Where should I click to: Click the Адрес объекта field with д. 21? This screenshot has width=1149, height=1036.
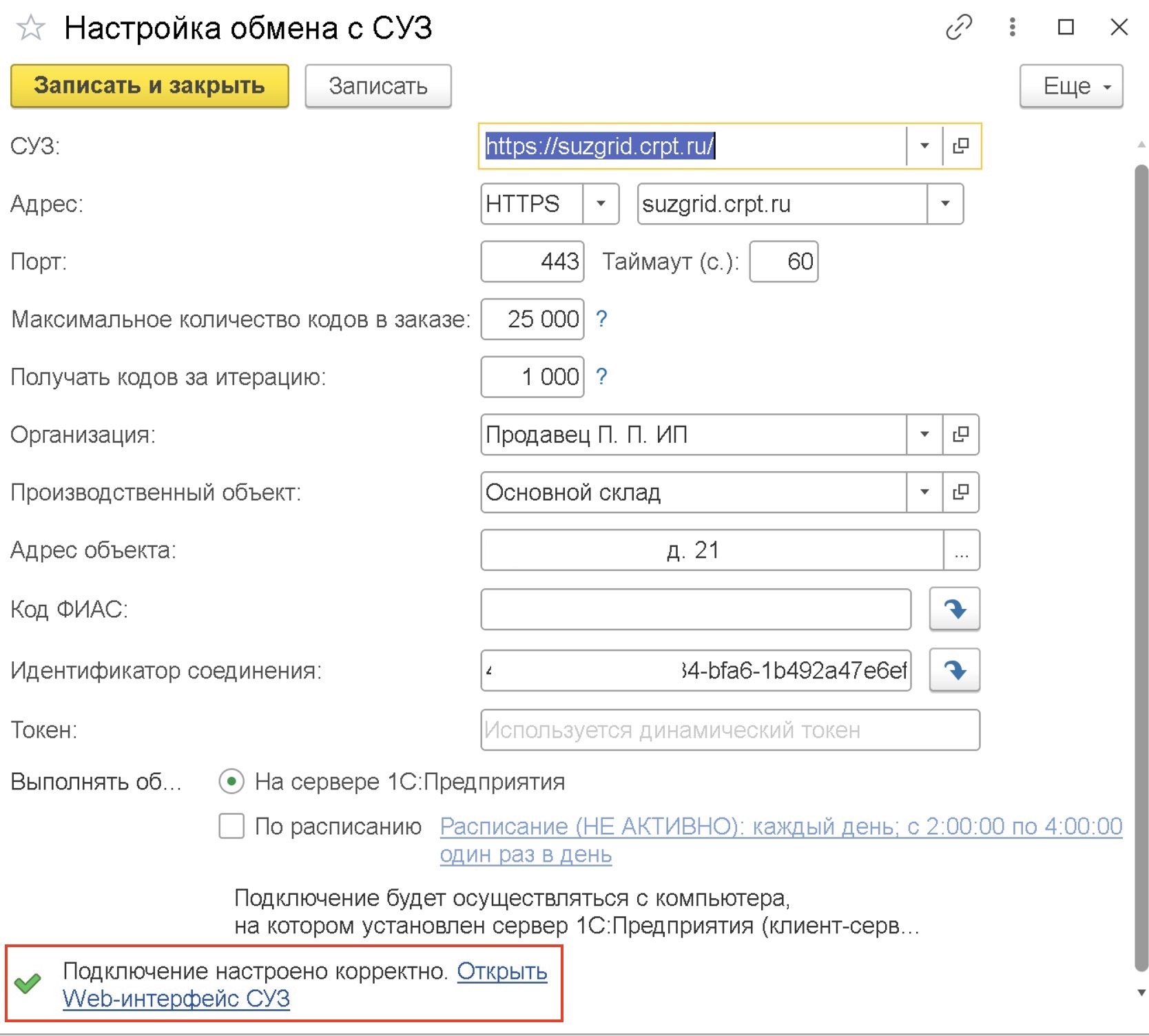(712, 550)
